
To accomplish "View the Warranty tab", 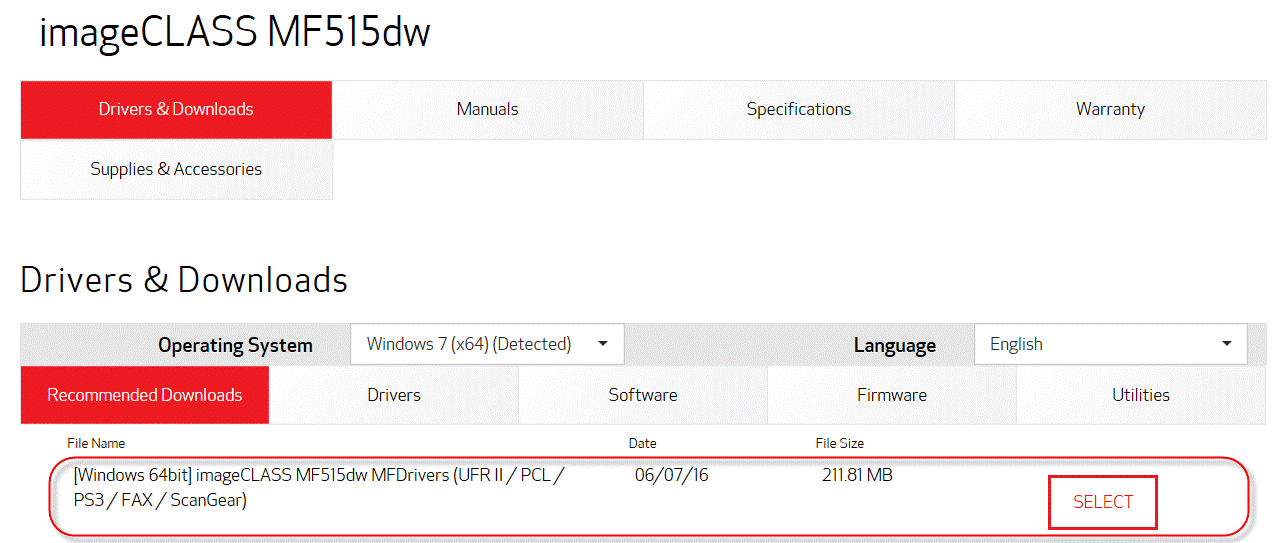I will click(1110, 109).
